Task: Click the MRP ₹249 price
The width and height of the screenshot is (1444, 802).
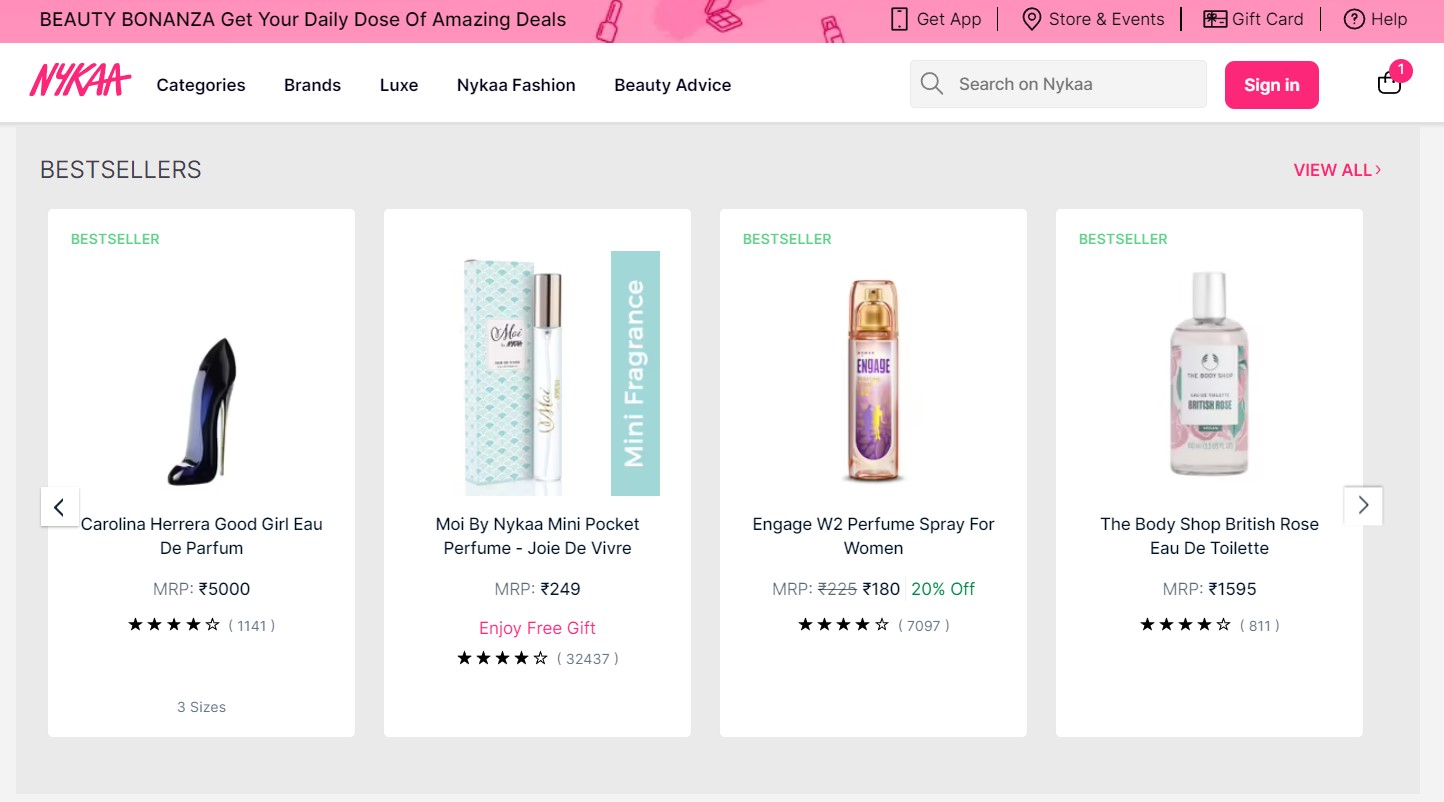Action: [537, 589]
